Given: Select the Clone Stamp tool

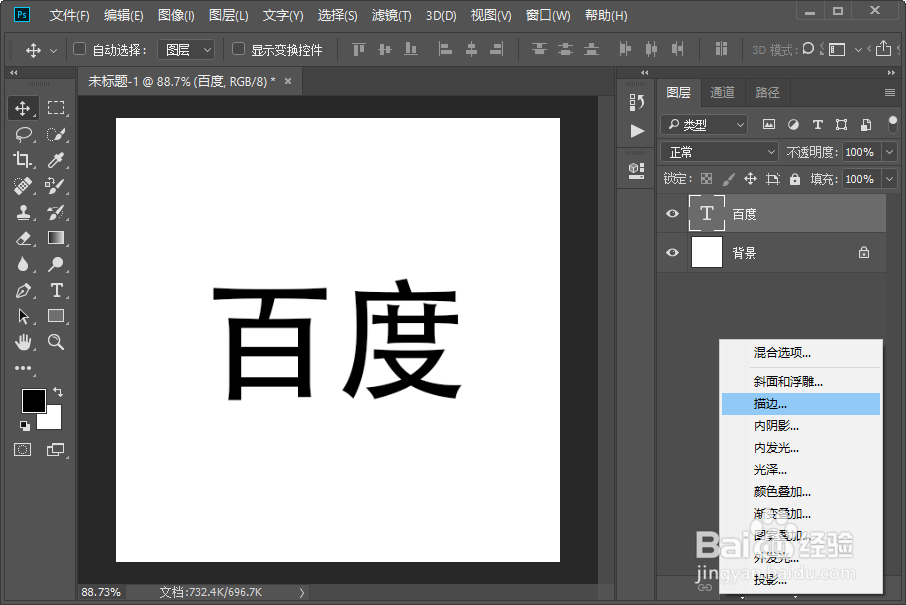Looking at the screenshot, I should (23, 212).
